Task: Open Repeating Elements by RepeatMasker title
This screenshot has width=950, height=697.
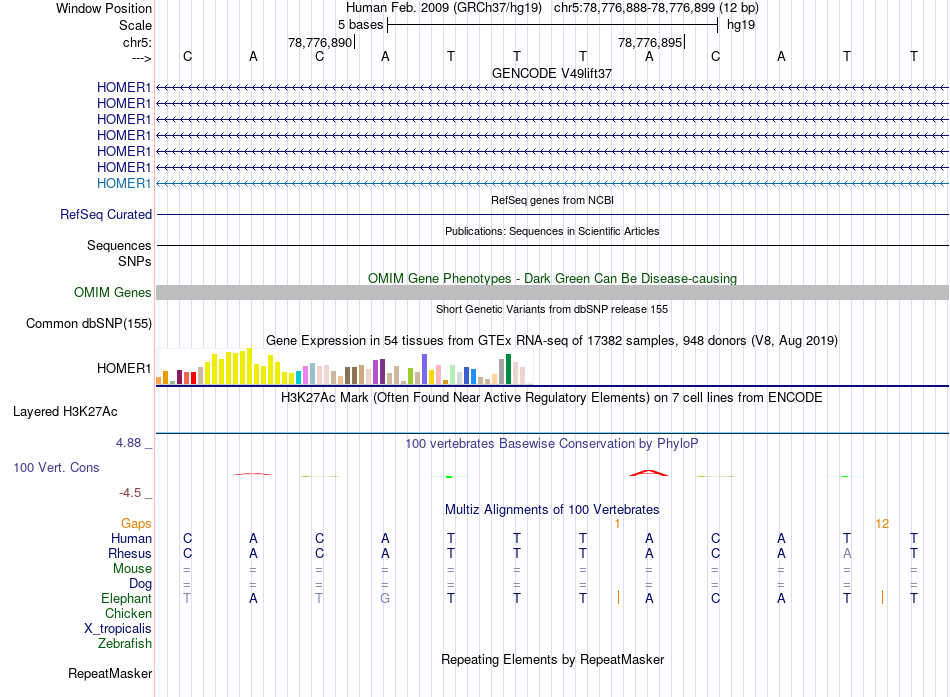Action: (x=552, y=659)
